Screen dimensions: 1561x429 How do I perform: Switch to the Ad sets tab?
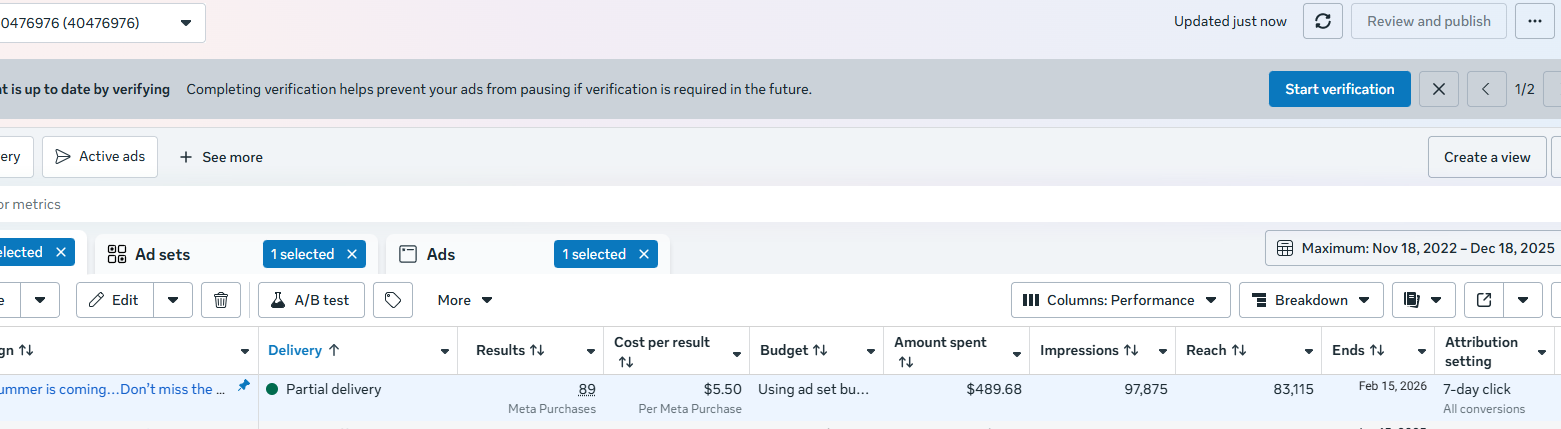pos(162,254)
